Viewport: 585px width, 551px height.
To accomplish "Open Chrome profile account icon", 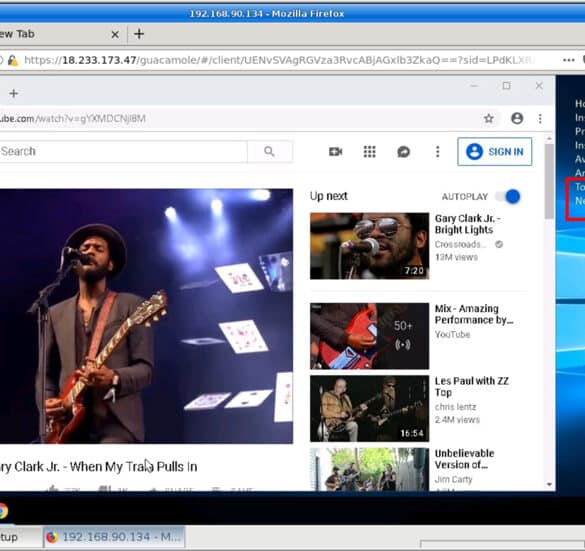I will coord(517,118).
